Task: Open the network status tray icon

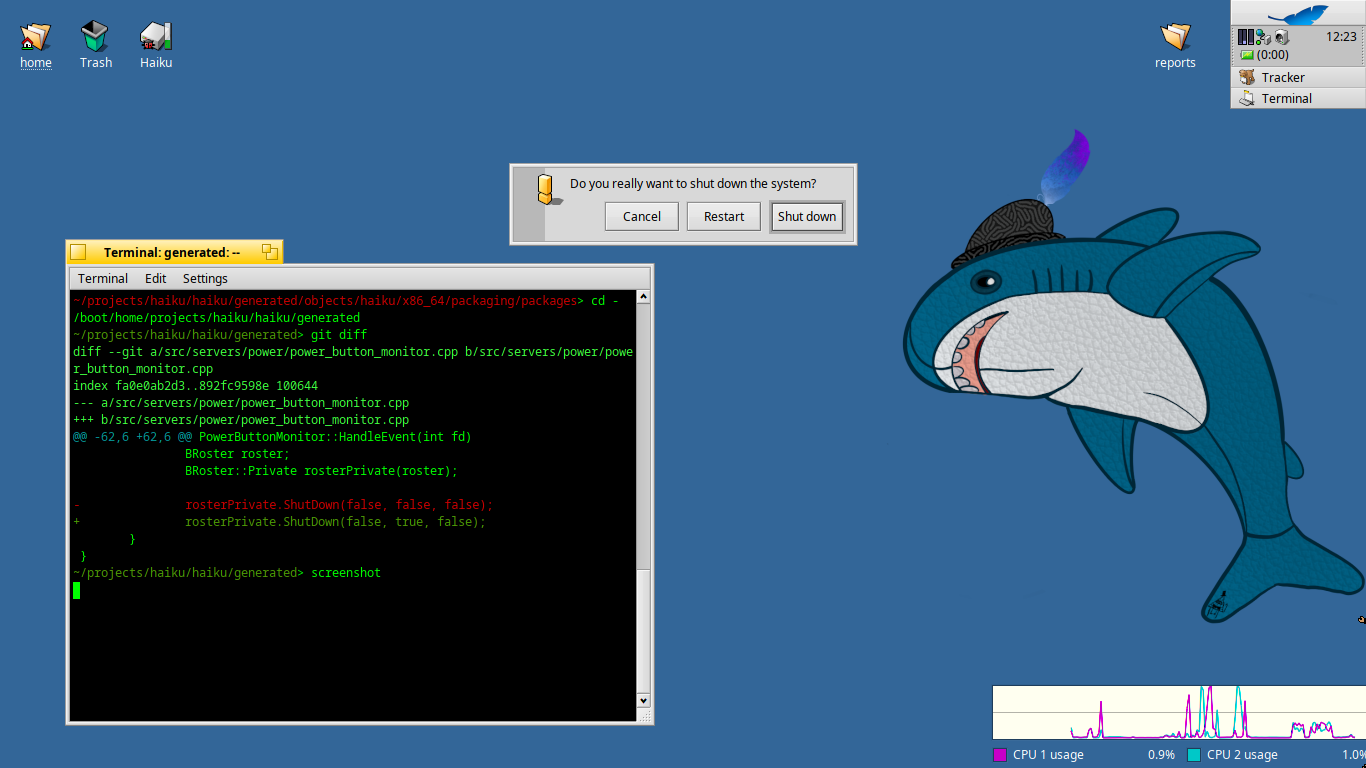Action: coord(1262,37)
